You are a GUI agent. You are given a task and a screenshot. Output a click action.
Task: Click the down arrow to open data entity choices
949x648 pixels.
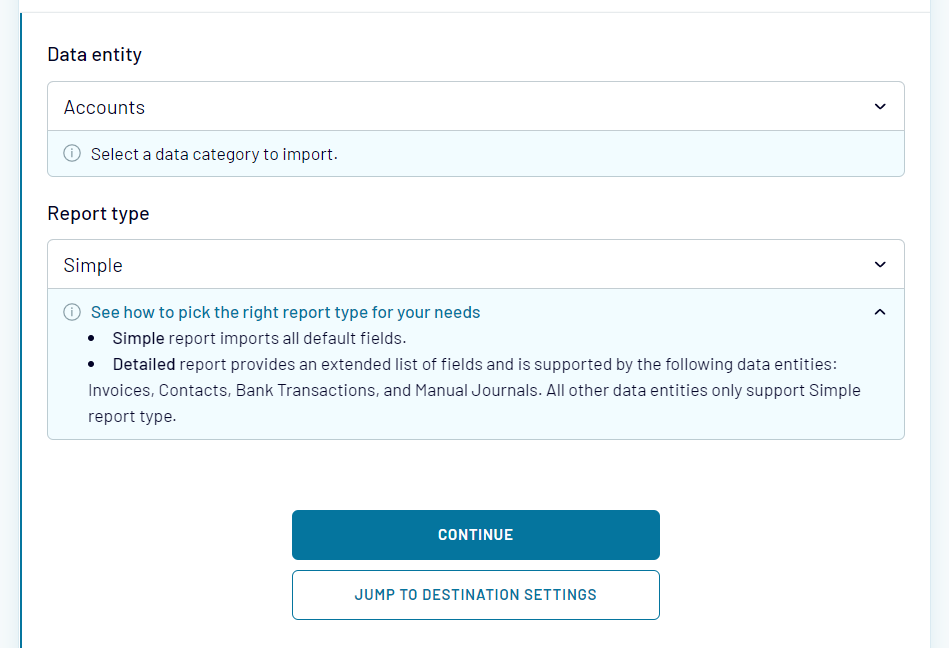(x=880, y=106)
